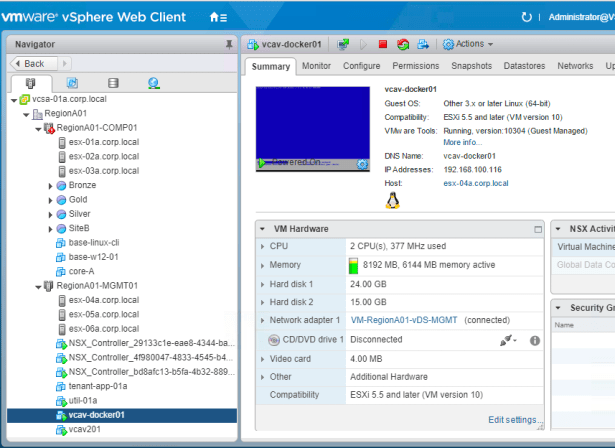Viewport: 615px width, 448px height.
Task: Click CD/DVD drive connect plug icon
Action: point(508,340)
